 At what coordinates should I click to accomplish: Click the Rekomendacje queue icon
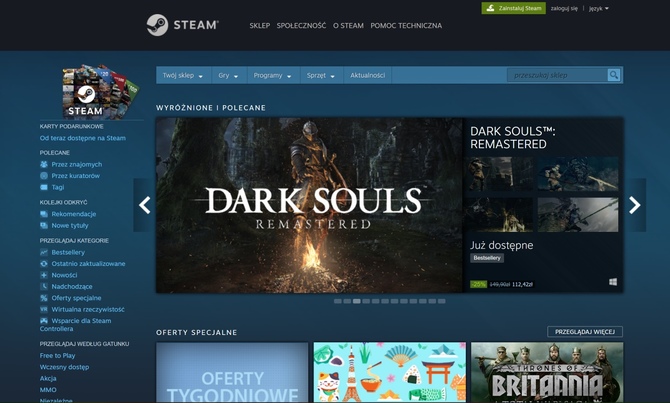click(x=44, y=214)
